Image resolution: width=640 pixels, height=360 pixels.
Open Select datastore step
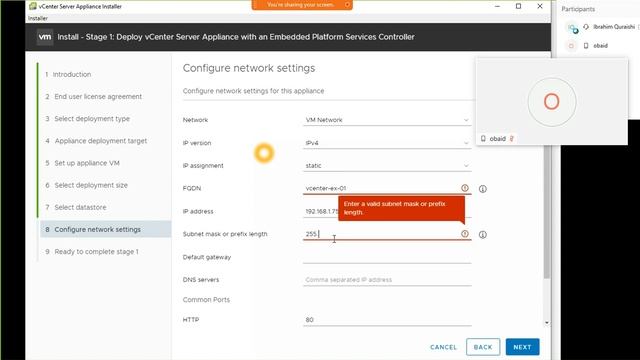click(x=76, y=207)
